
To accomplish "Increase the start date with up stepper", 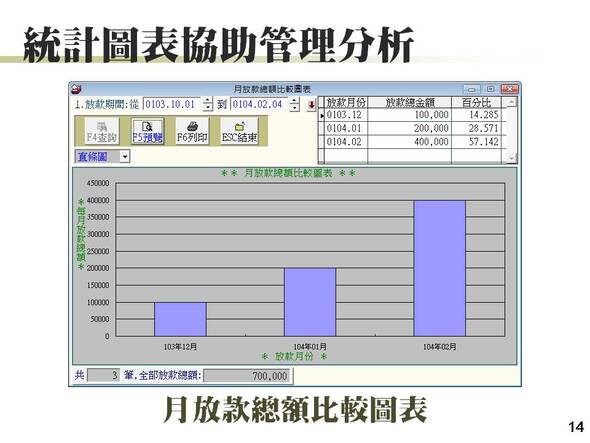I will (208, 100).
